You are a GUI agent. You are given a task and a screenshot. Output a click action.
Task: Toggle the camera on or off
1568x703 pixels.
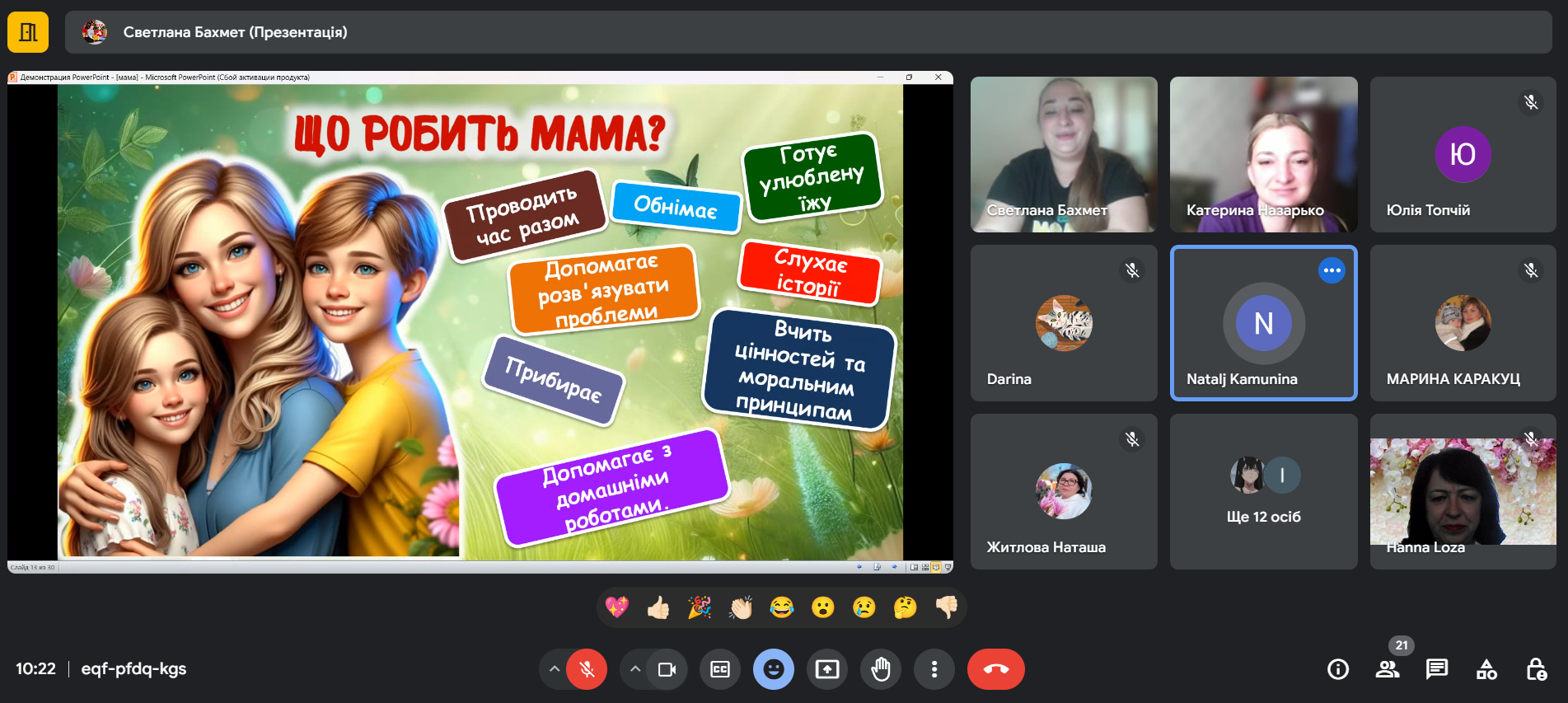667,669
